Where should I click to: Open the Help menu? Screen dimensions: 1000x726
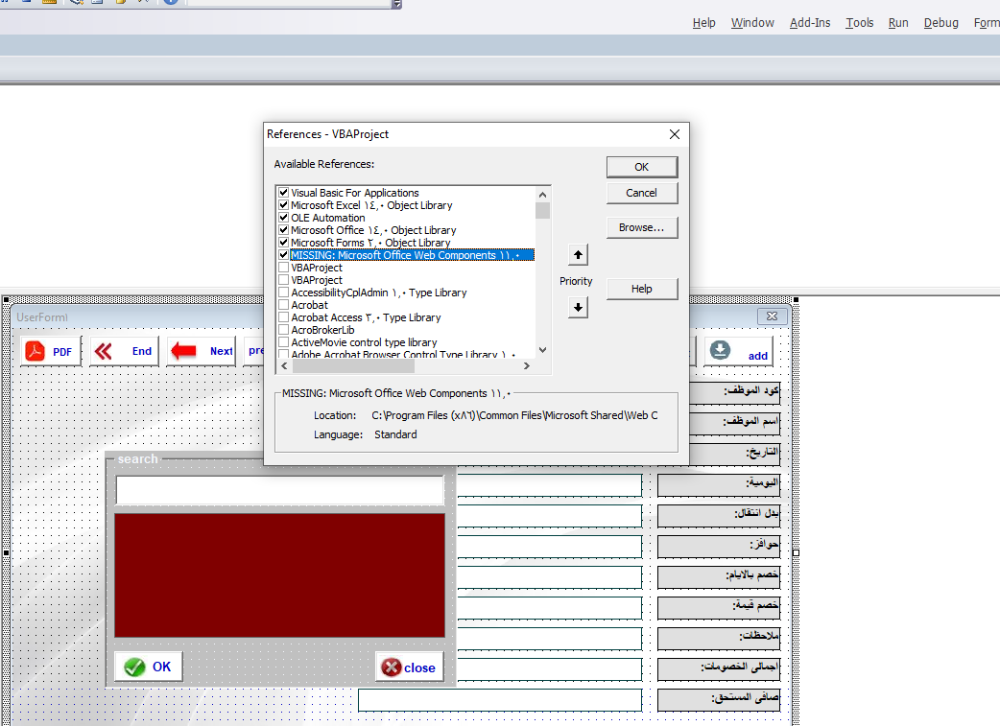pos(704,23)
